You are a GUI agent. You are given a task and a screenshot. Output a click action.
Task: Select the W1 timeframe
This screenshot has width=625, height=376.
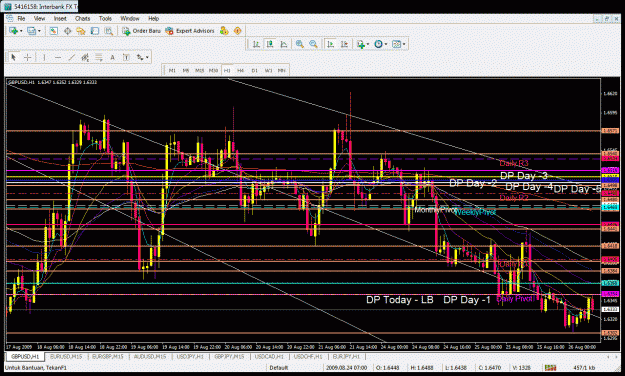point(269,71)
